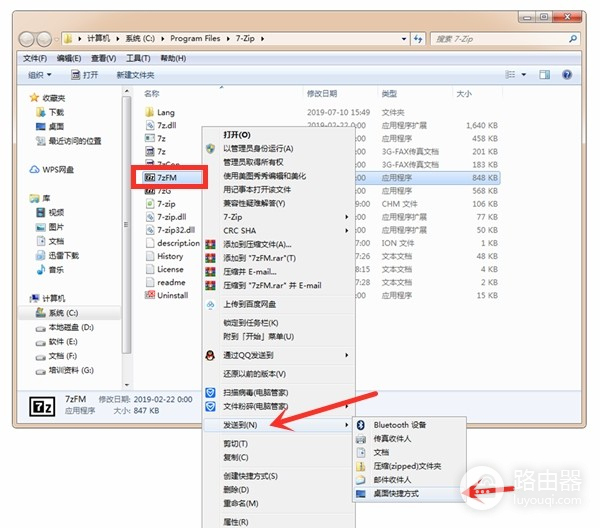Click the 迅雷下载 library icon
The width and height of the screenshot is (600, 528).
[x=41, y=255]
